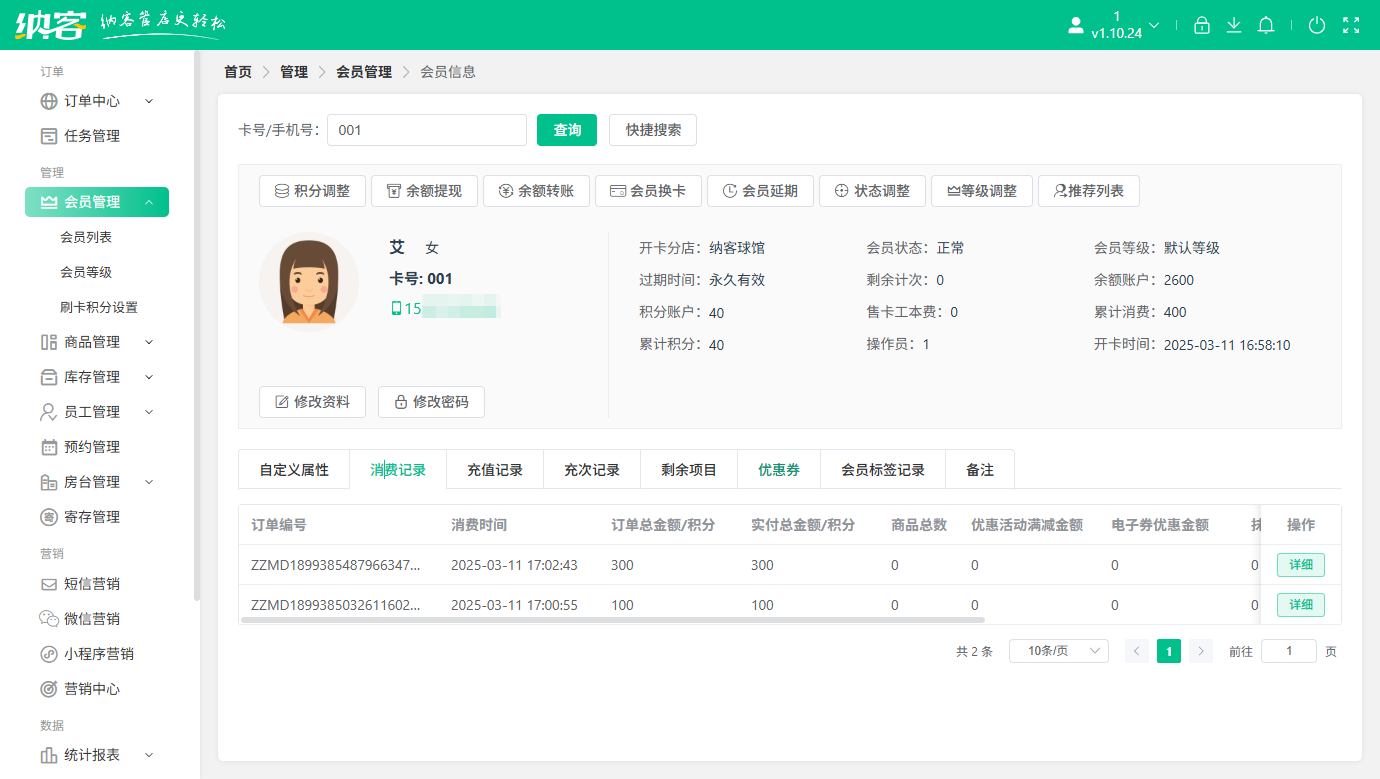
Task: Toggle fullscreen with the expand icon
Action: click(x=1349, y=24)
